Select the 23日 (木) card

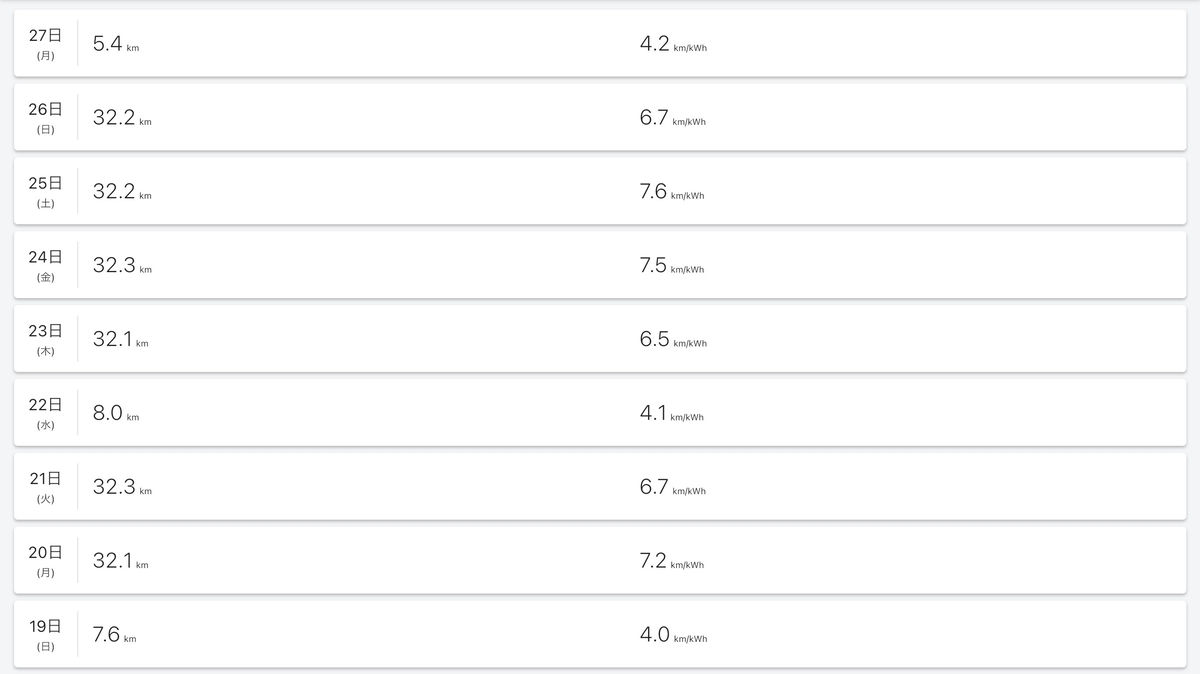(x=600, y=339)
